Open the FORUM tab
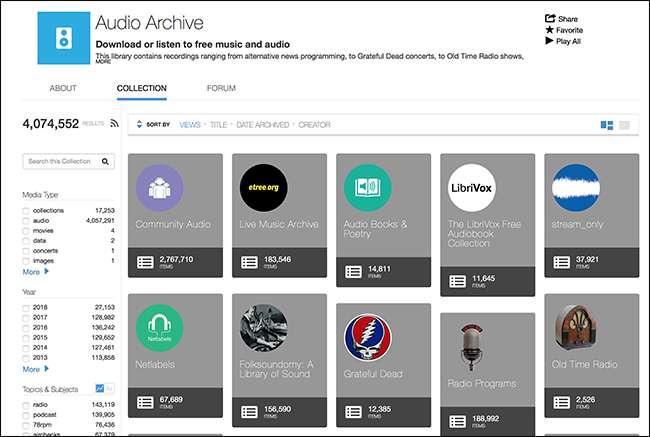Viewport: 650px width, 437px height. pos(221,88)
